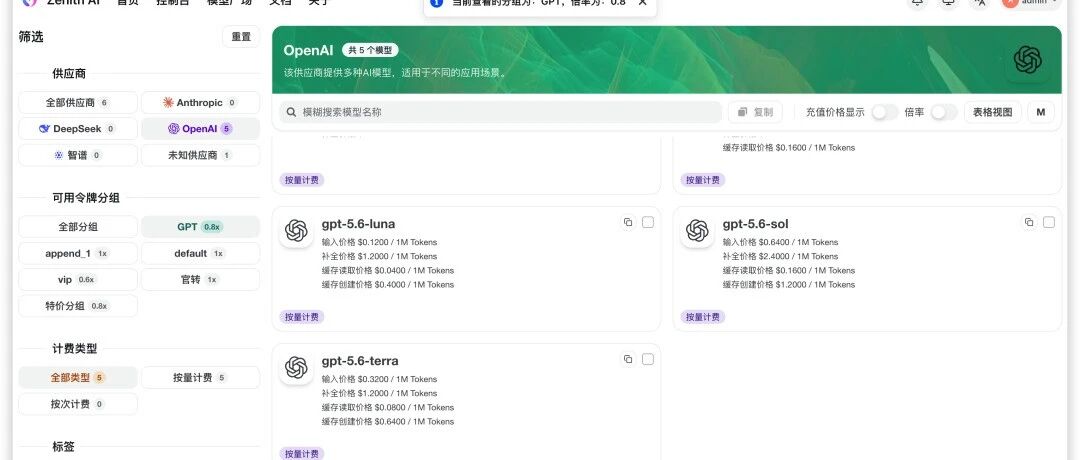Image resolution: width=1080 pixels, height=460 pixels.
Task: Click terra's 输入价格 $0.3200 line
Action: pos(380,379)
